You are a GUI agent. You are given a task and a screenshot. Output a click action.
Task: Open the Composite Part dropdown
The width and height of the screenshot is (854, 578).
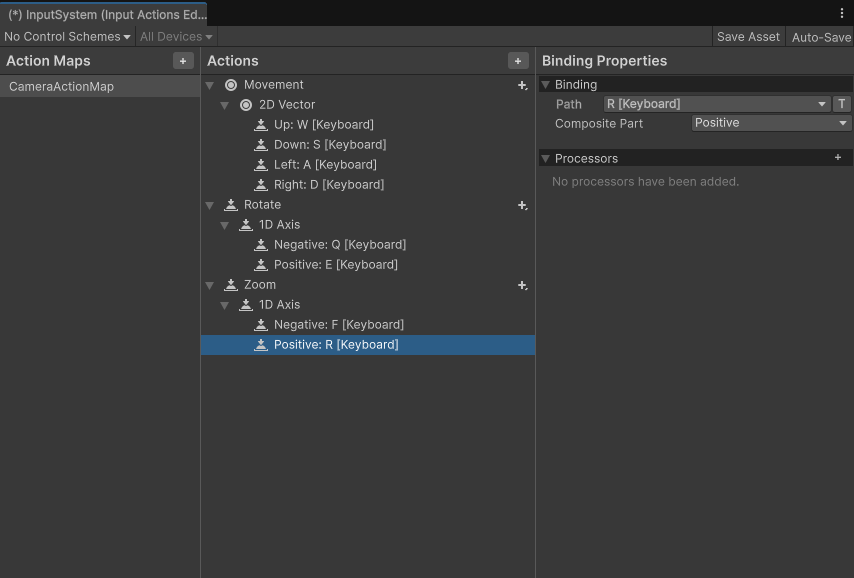click(771, 123)
